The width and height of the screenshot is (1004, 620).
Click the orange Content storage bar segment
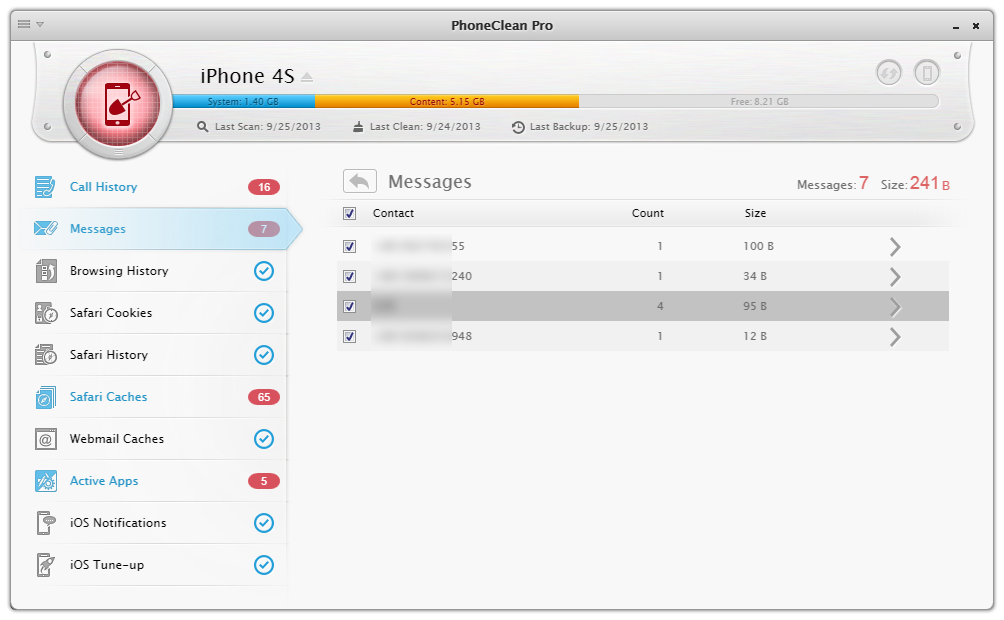[x=446, y=102]
